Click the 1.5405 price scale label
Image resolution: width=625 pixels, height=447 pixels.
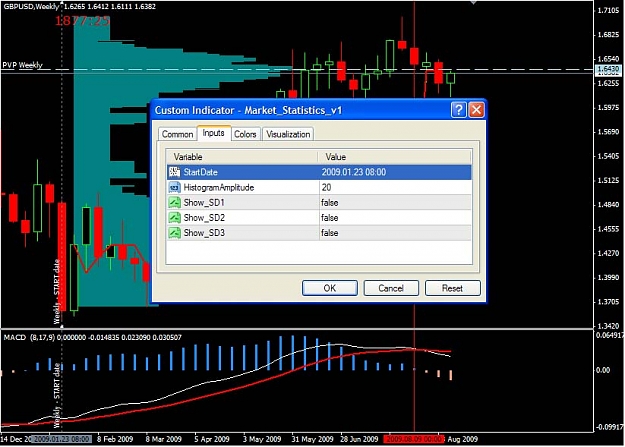point(608,156)
